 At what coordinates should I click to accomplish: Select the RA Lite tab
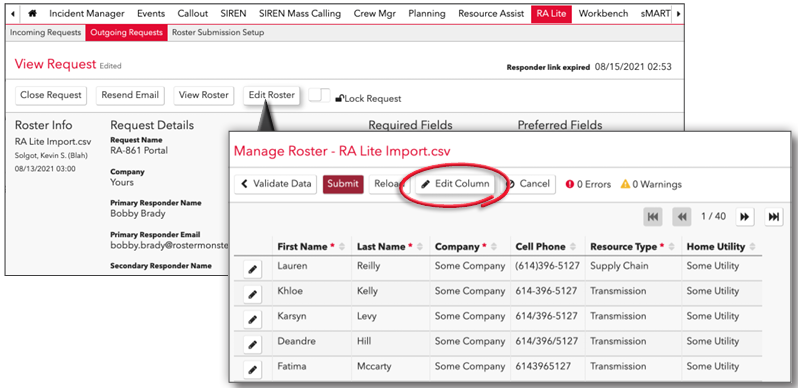[551, 14]
